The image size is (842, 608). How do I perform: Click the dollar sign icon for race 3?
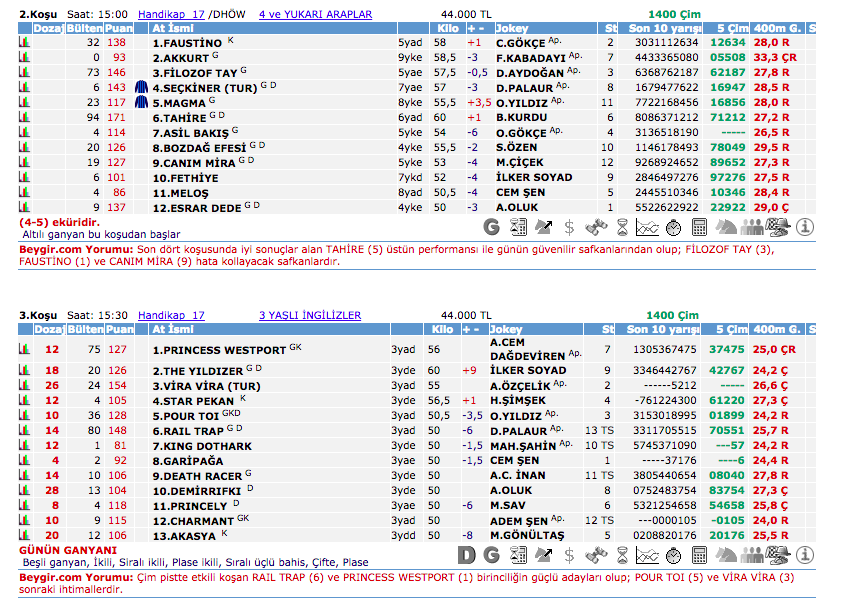pos(569,554)
